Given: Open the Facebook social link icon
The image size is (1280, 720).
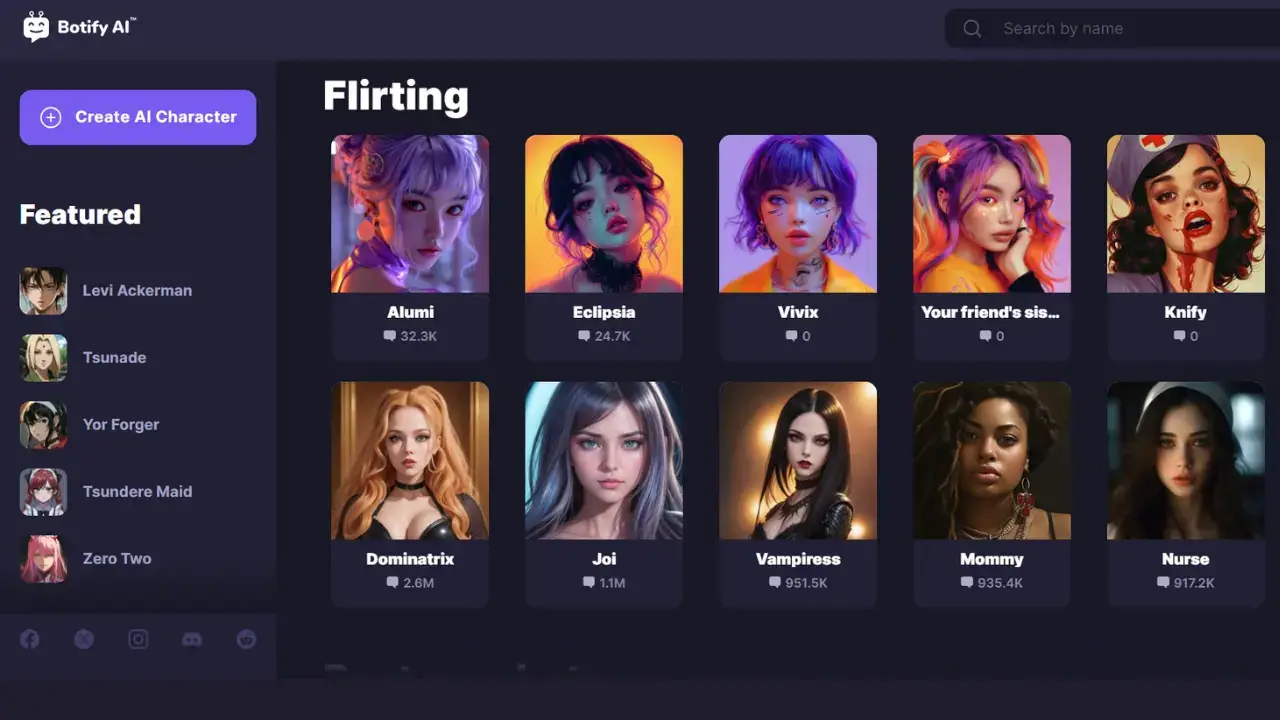Looking at the screenshot, I should (x=30, y=639).
